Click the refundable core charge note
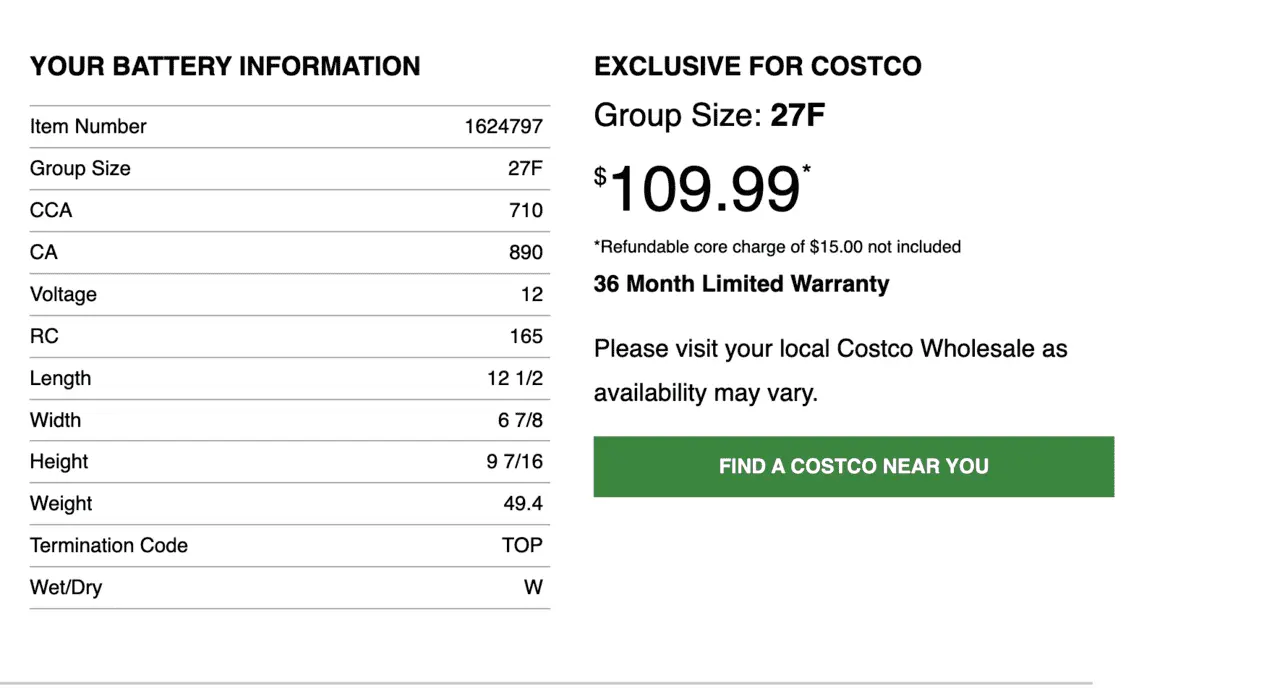 point(777,246)
